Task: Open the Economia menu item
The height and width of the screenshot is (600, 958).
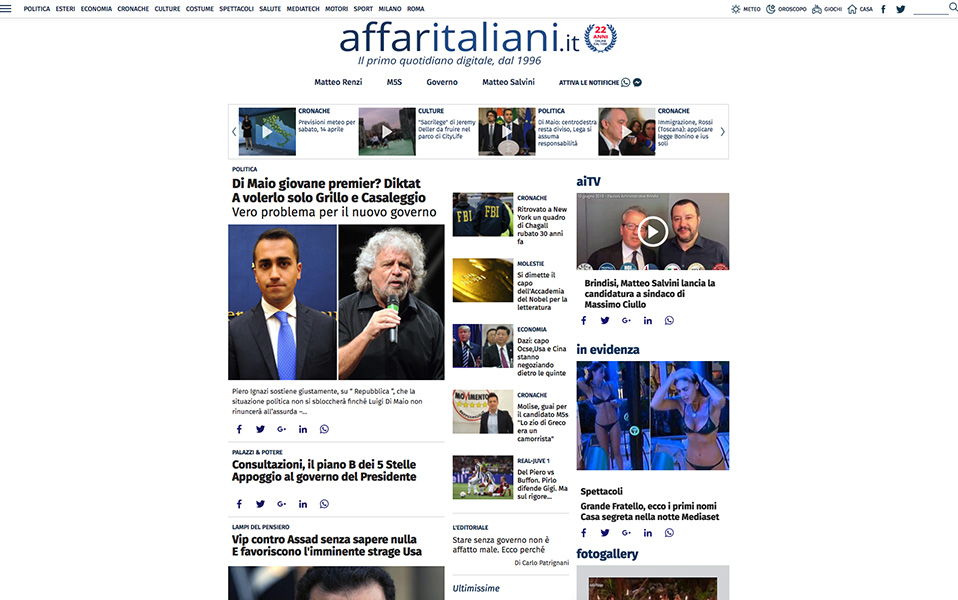Action: [96, 9]
